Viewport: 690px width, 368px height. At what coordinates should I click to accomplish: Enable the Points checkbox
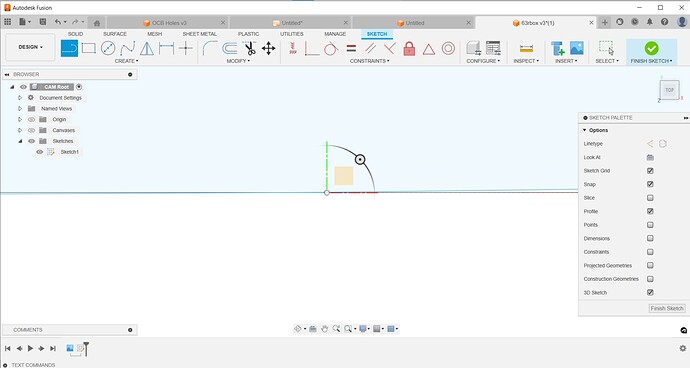tap(650, 225)
